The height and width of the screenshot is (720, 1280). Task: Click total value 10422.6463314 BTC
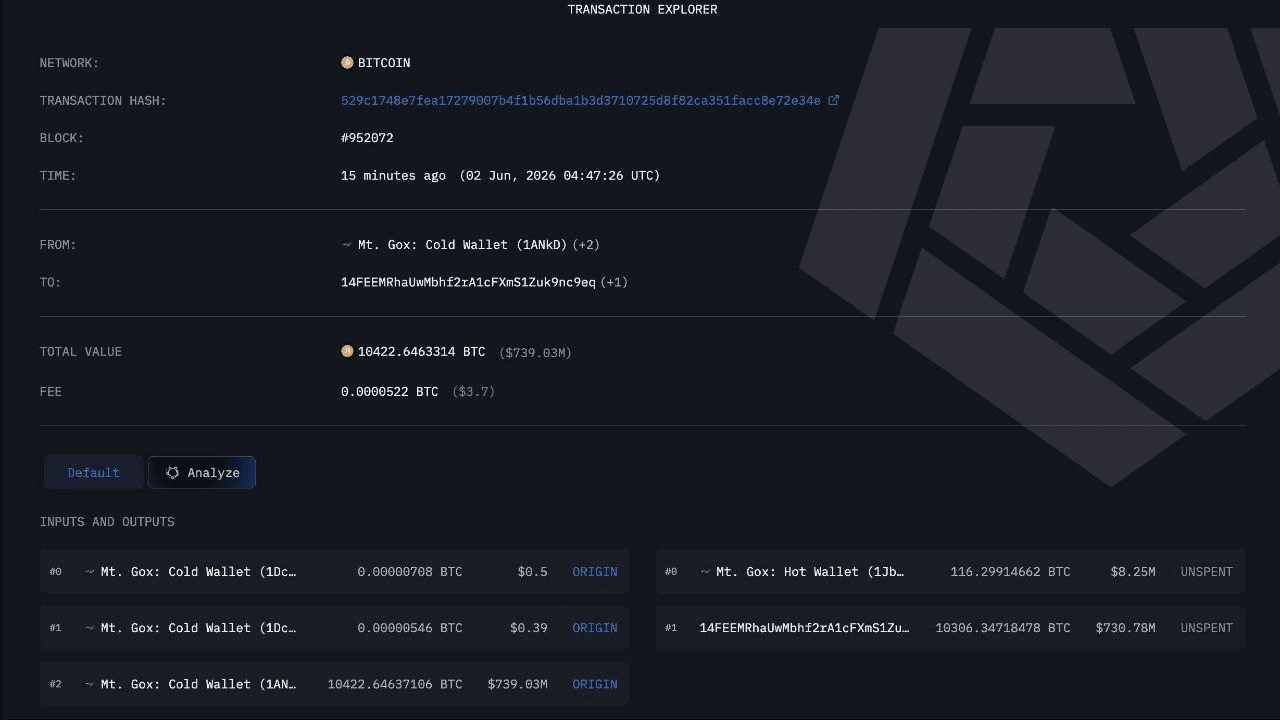[421, 352]
